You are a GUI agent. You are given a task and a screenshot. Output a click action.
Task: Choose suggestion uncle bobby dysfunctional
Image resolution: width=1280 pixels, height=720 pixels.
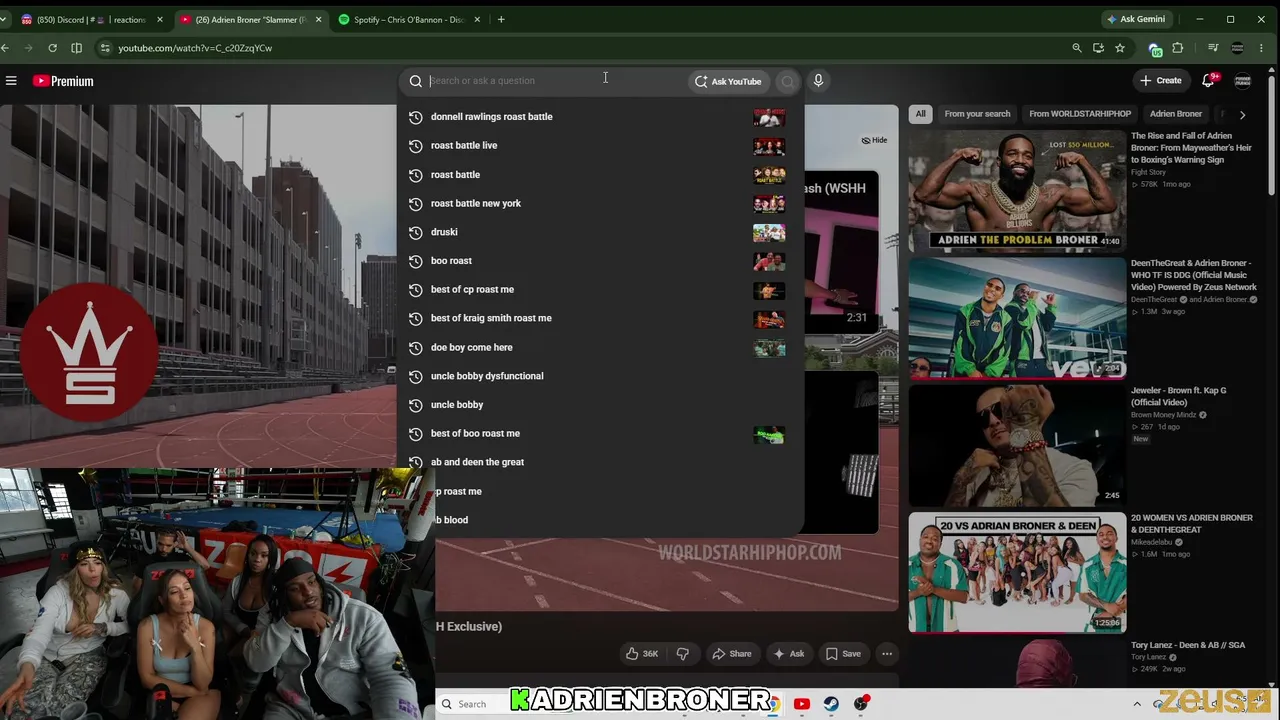pyautogui.click(x=600, y=376)
